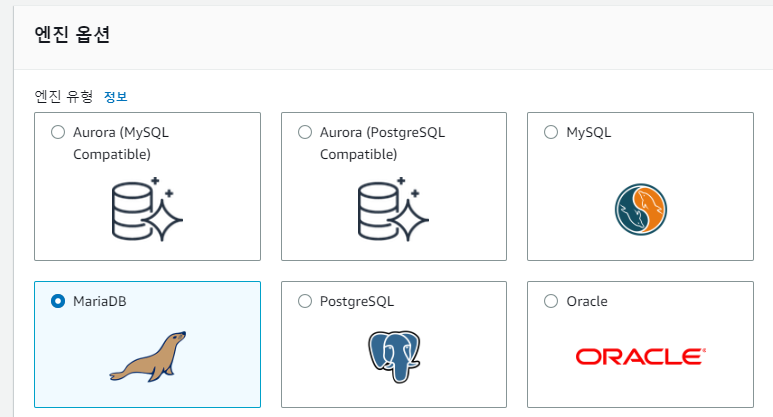
Task: Click the 'Aurora (PostgreSQL Compatible)' label text
Action: (382, 143)
